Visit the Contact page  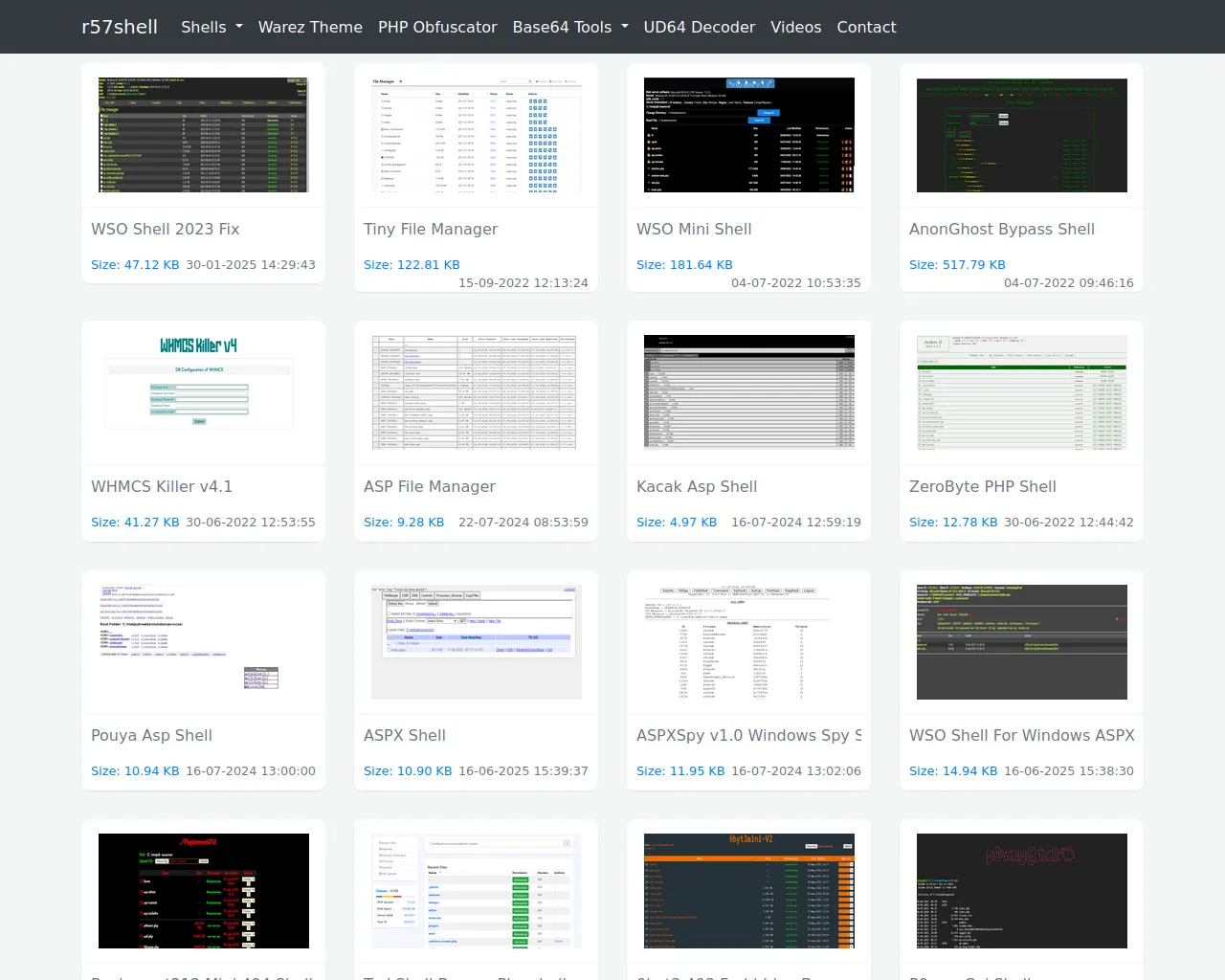[866, 27]
